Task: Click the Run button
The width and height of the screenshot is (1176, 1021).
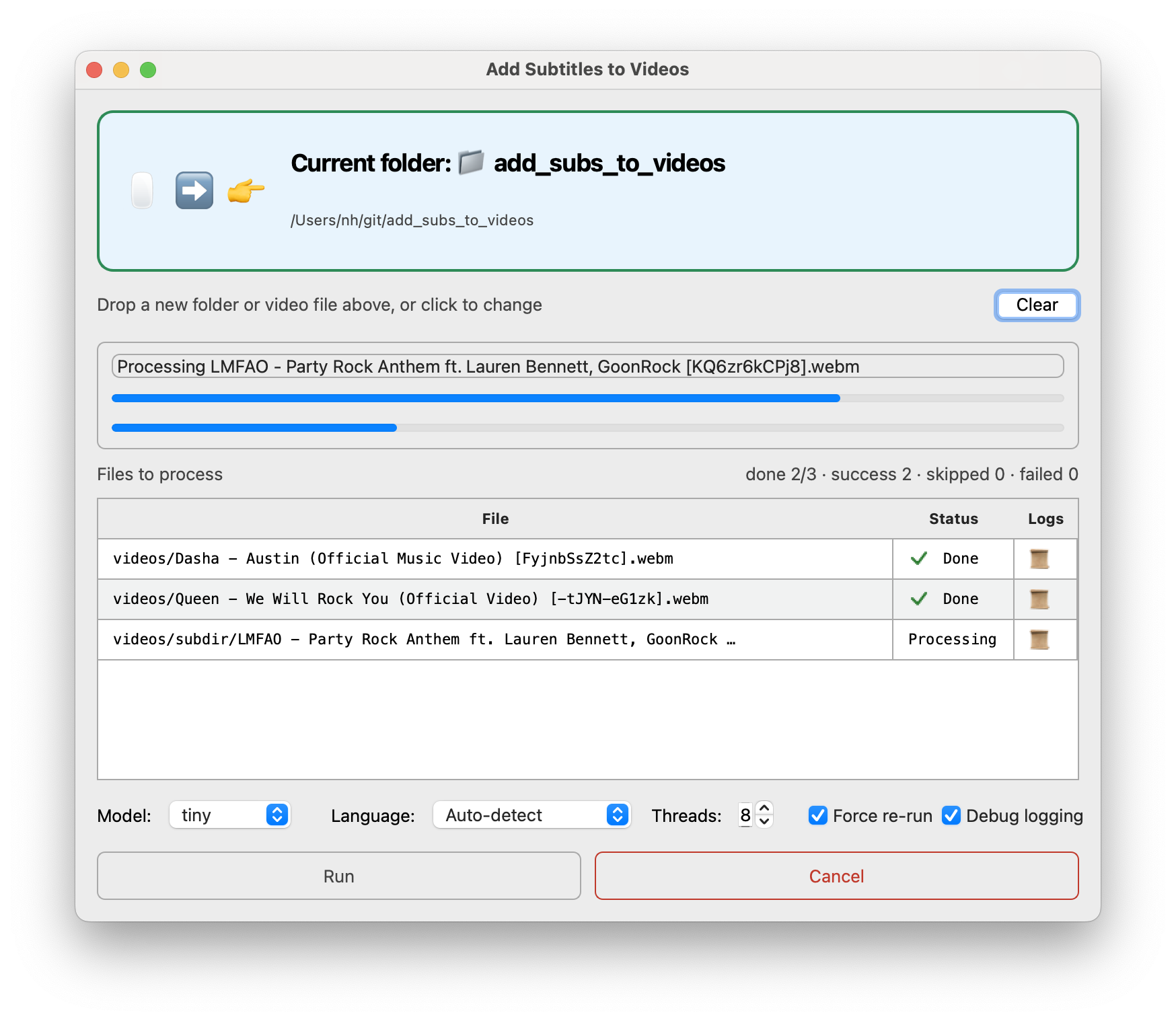Action: pyautogui.click(x=338, y=876)
